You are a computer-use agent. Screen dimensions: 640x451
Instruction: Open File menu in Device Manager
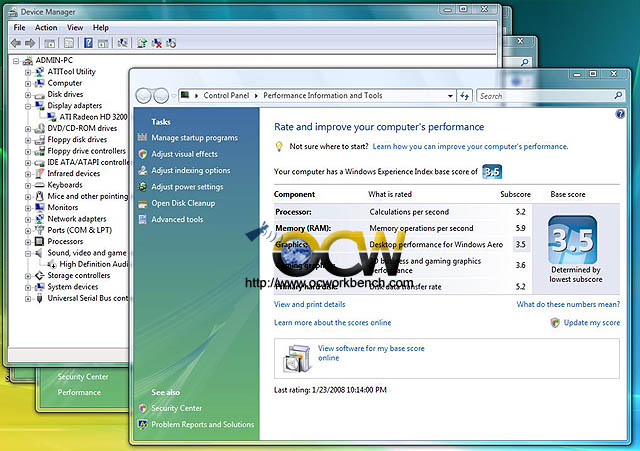tap(19, 27)
